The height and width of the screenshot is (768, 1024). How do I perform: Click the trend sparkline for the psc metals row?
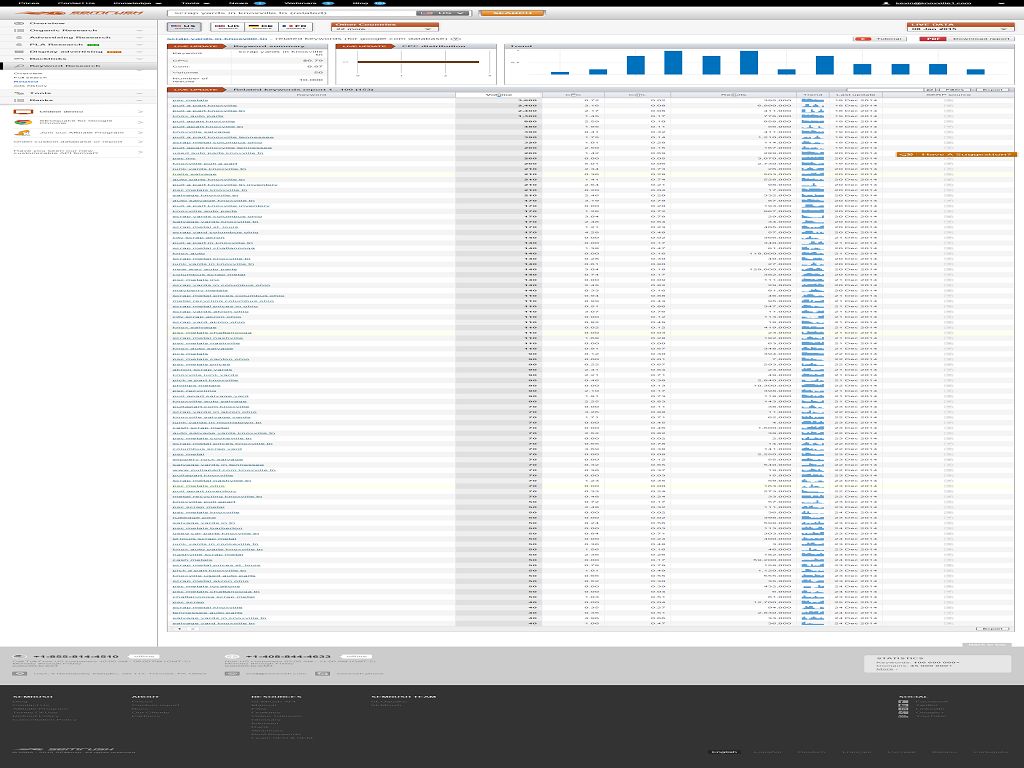[x=812, y=101]
